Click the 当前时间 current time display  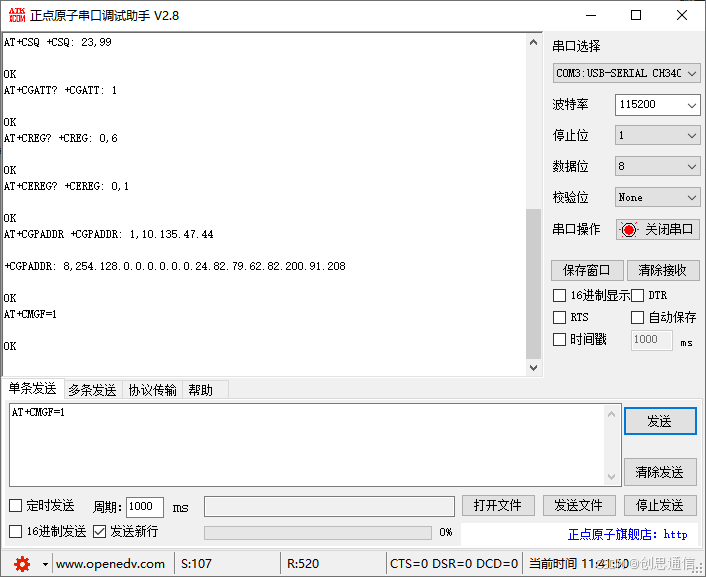579,564
